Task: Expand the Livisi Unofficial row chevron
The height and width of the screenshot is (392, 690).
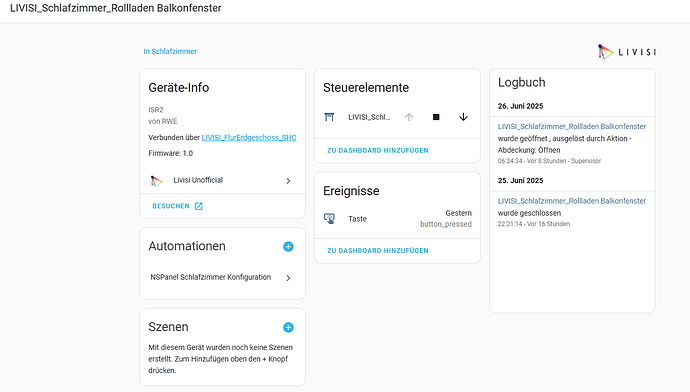Action: pyautogui.click(x=288, y=181)
